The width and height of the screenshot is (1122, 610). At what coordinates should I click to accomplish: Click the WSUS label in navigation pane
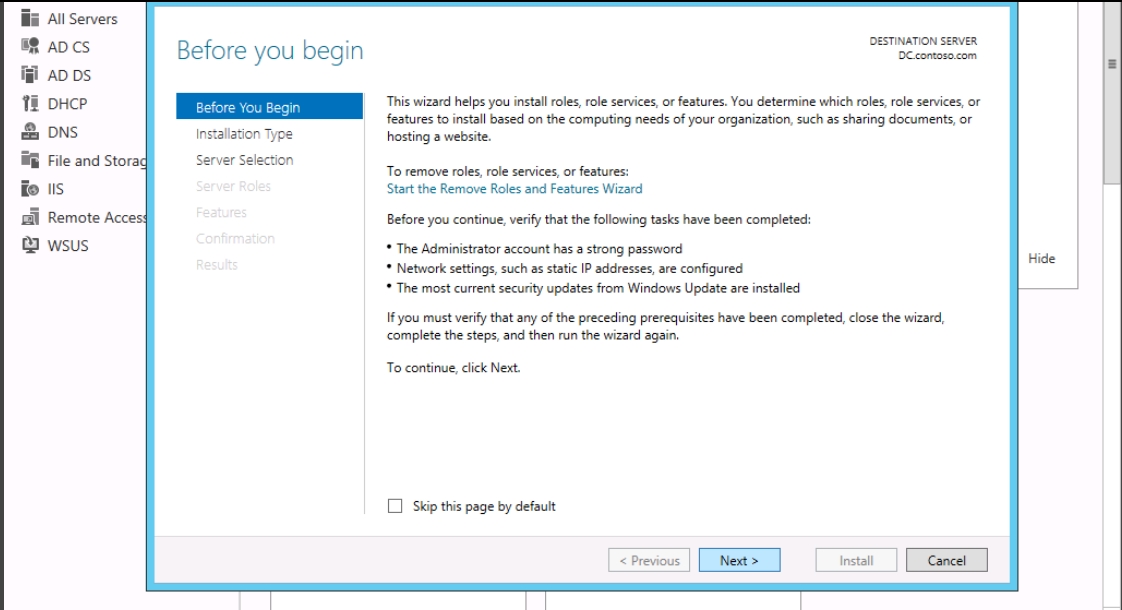[x=68, y=245]
